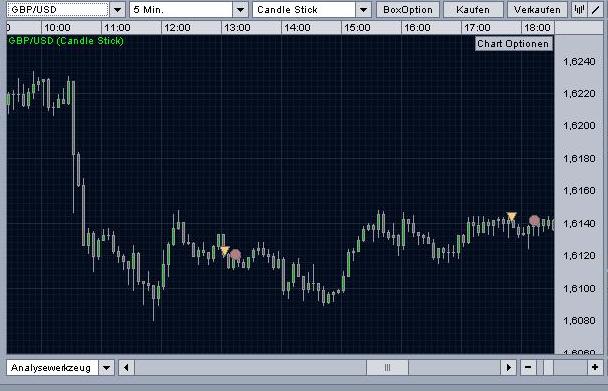Select the line drawing tool icon

[x=596, y=10]
